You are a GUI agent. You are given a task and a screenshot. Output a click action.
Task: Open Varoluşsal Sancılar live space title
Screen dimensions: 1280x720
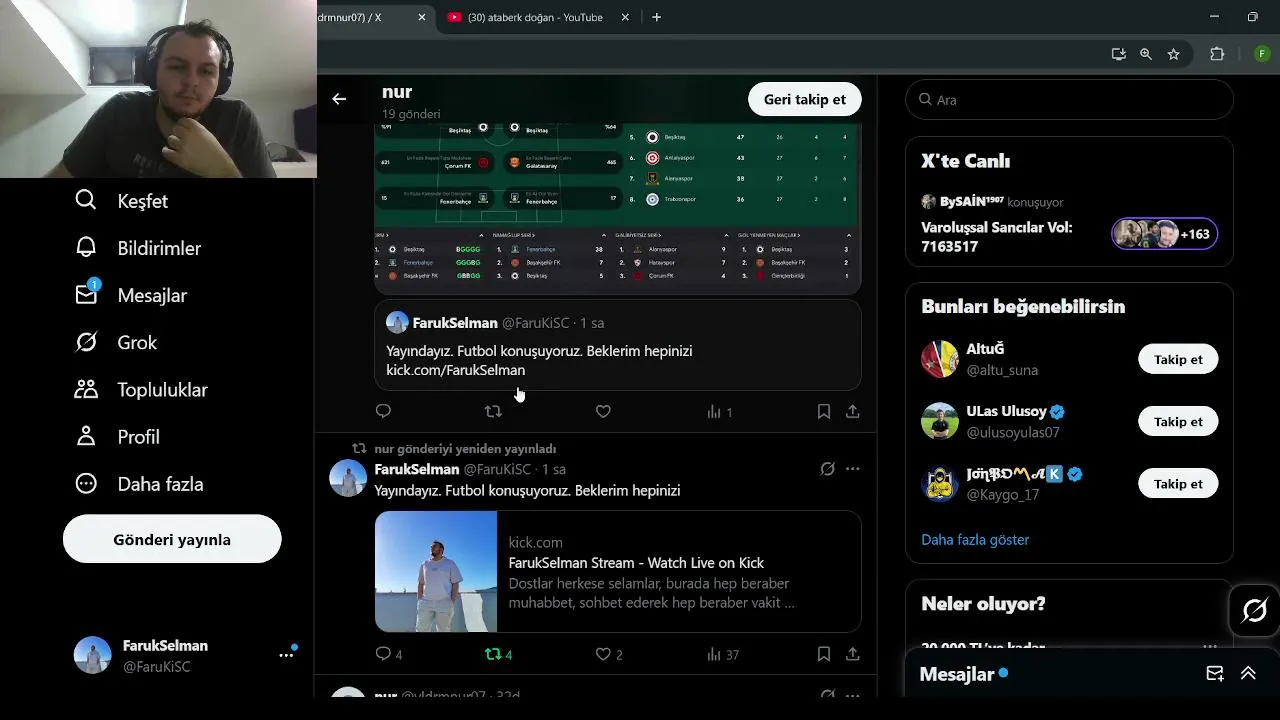[997, 236]
